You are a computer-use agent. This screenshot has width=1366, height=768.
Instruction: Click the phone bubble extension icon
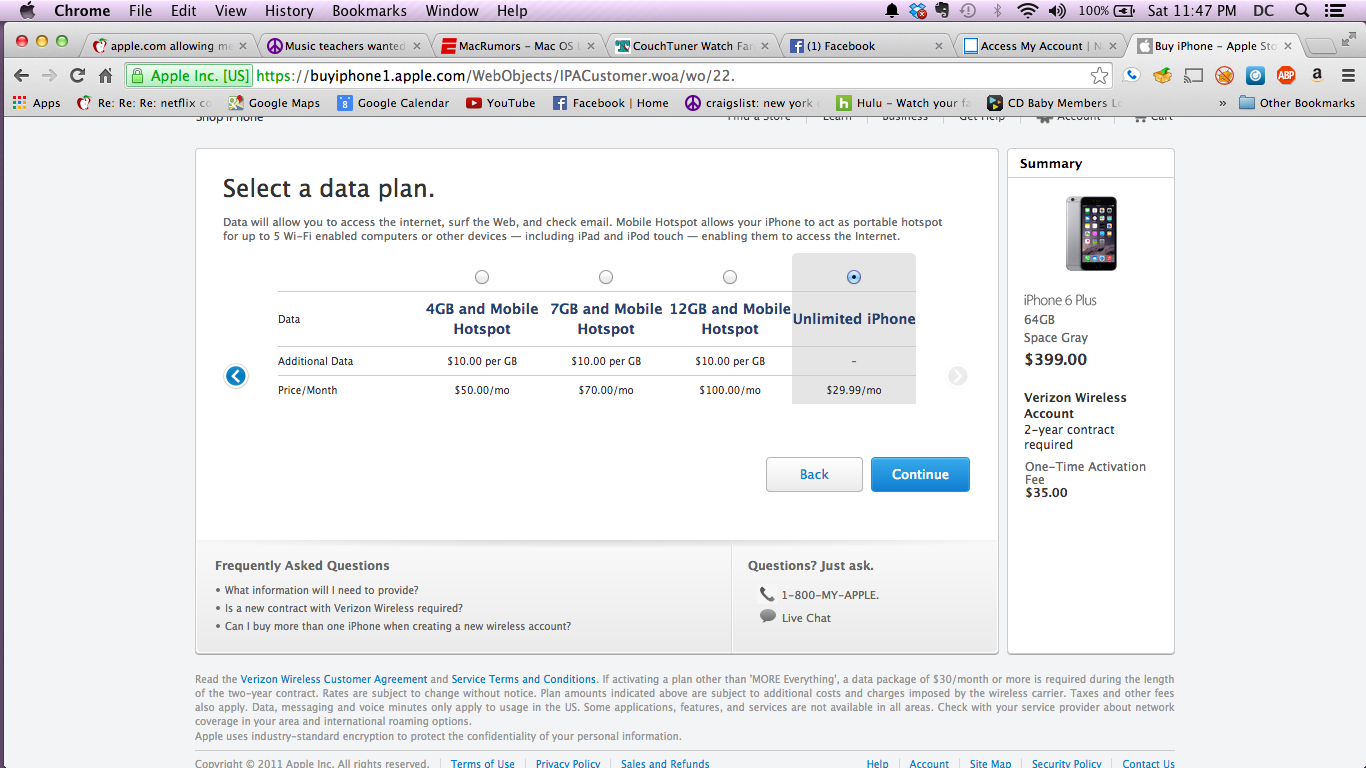(x=1131, y=75)
